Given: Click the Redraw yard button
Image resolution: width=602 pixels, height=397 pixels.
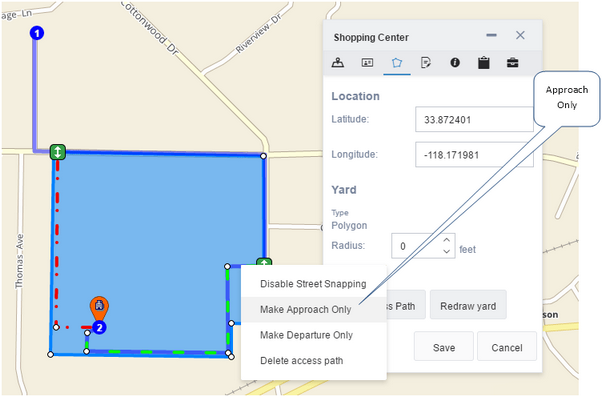Looking at the screenshot, I should 468,306.
